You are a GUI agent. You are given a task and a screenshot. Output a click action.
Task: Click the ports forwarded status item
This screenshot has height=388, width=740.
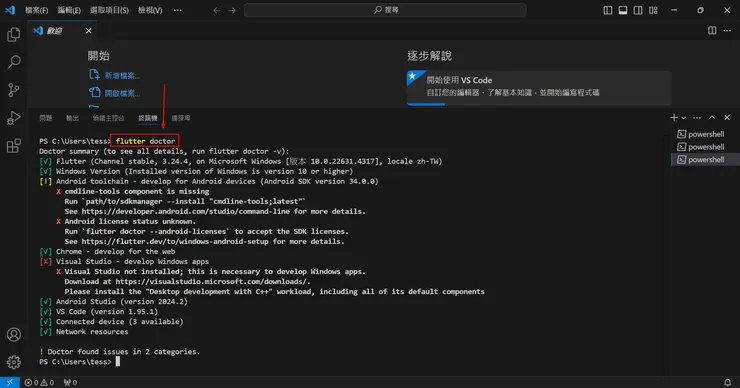tap(70, 382)
